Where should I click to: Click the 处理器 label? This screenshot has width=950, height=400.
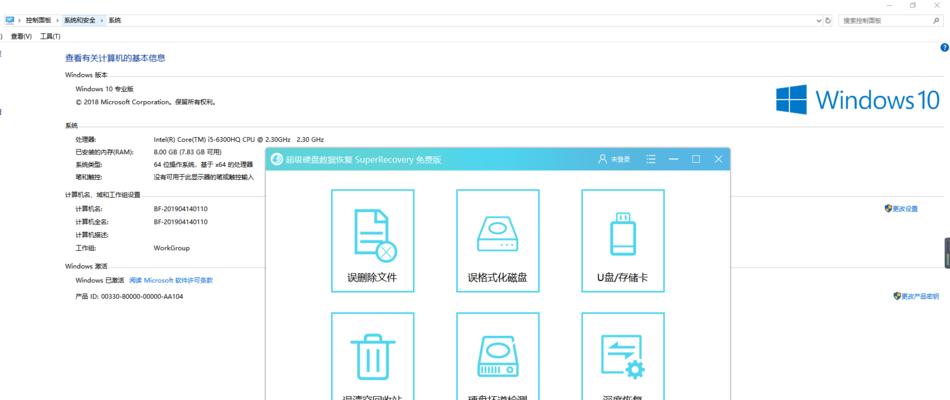click(85, 139)
